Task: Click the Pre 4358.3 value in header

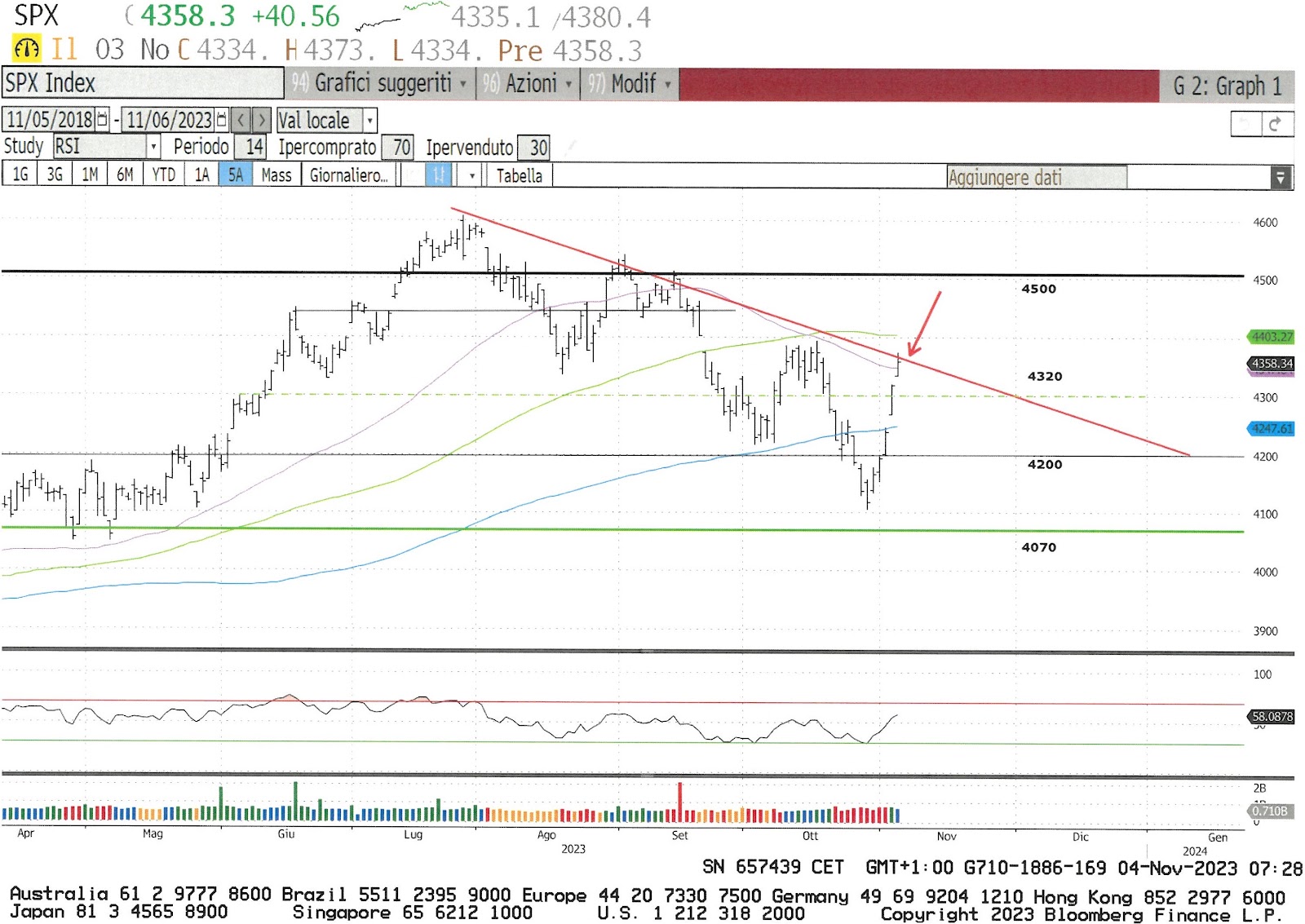Action: pyautogui.click(x=569, y=51)
